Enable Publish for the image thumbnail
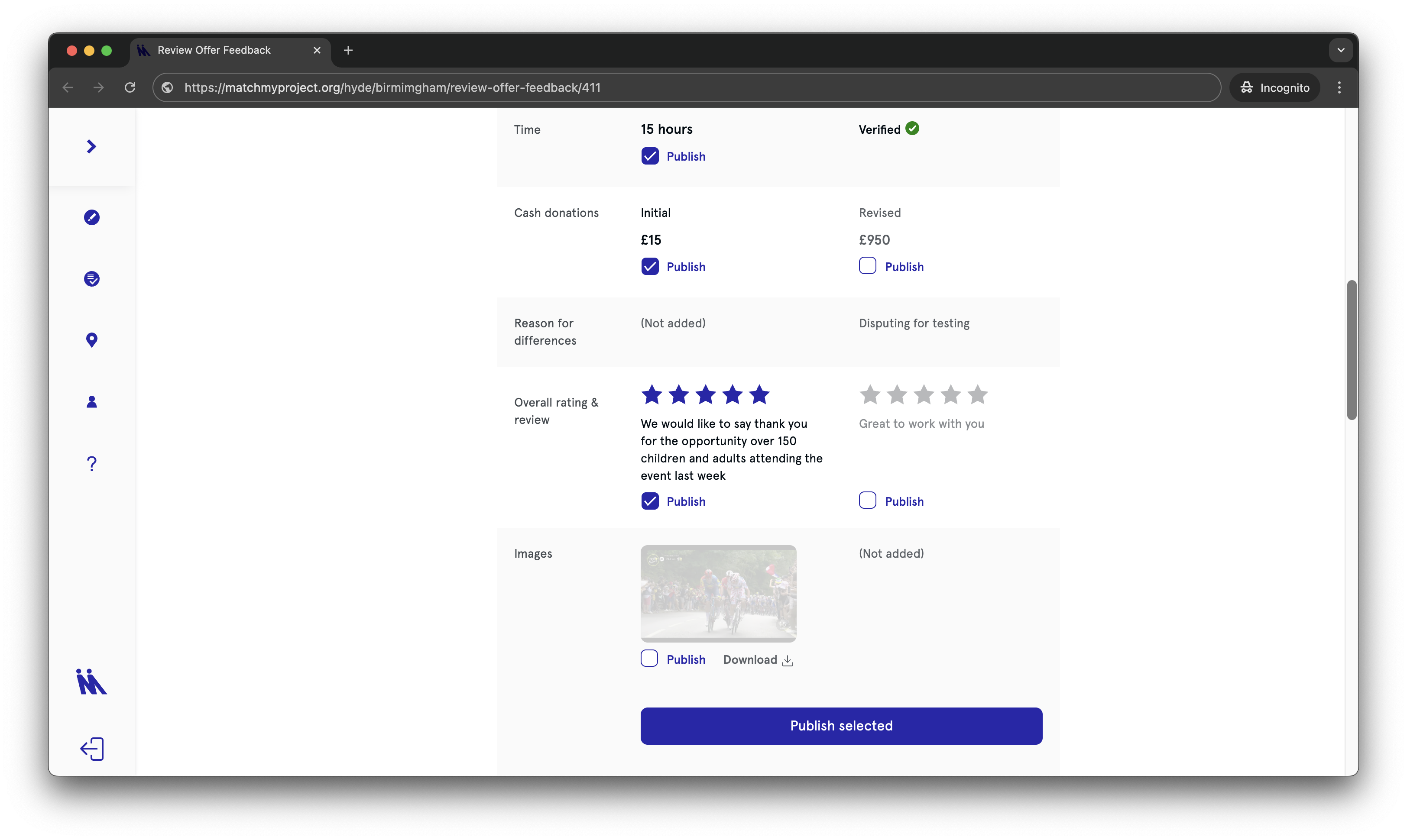This screenshot has width=1407, height=840. tap(649, 659)
